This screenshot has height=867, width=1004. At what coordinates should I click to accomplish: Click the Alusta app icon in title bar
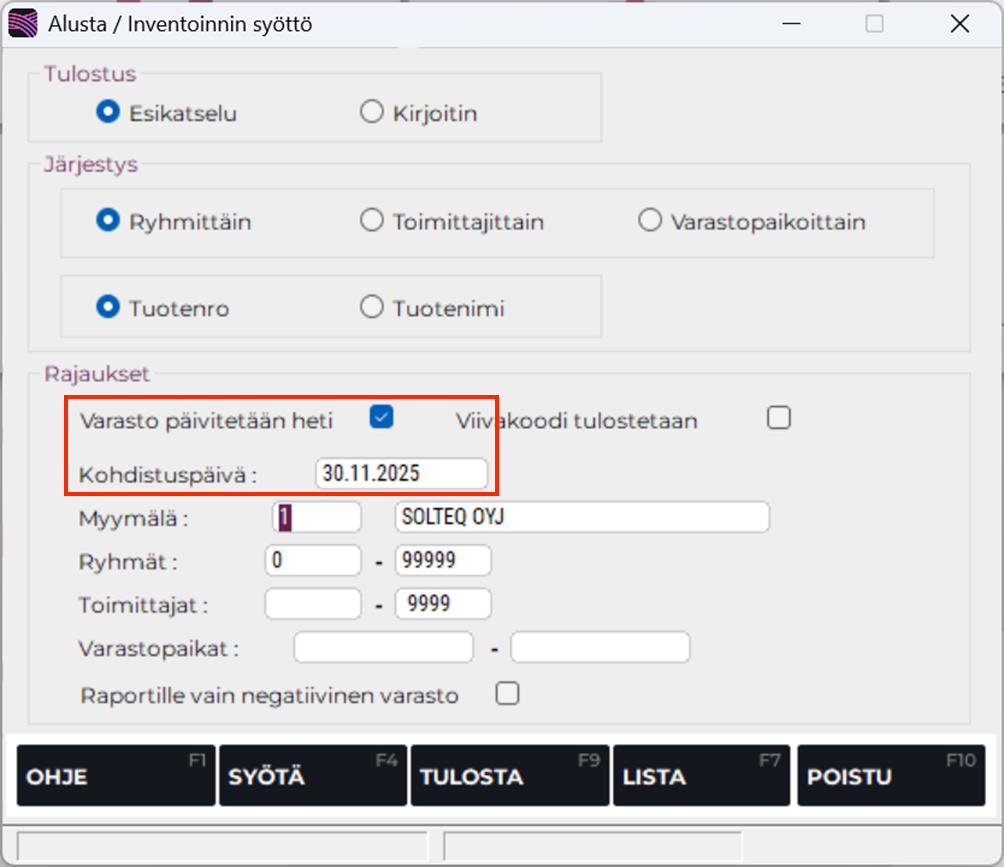tap(23, 24)
